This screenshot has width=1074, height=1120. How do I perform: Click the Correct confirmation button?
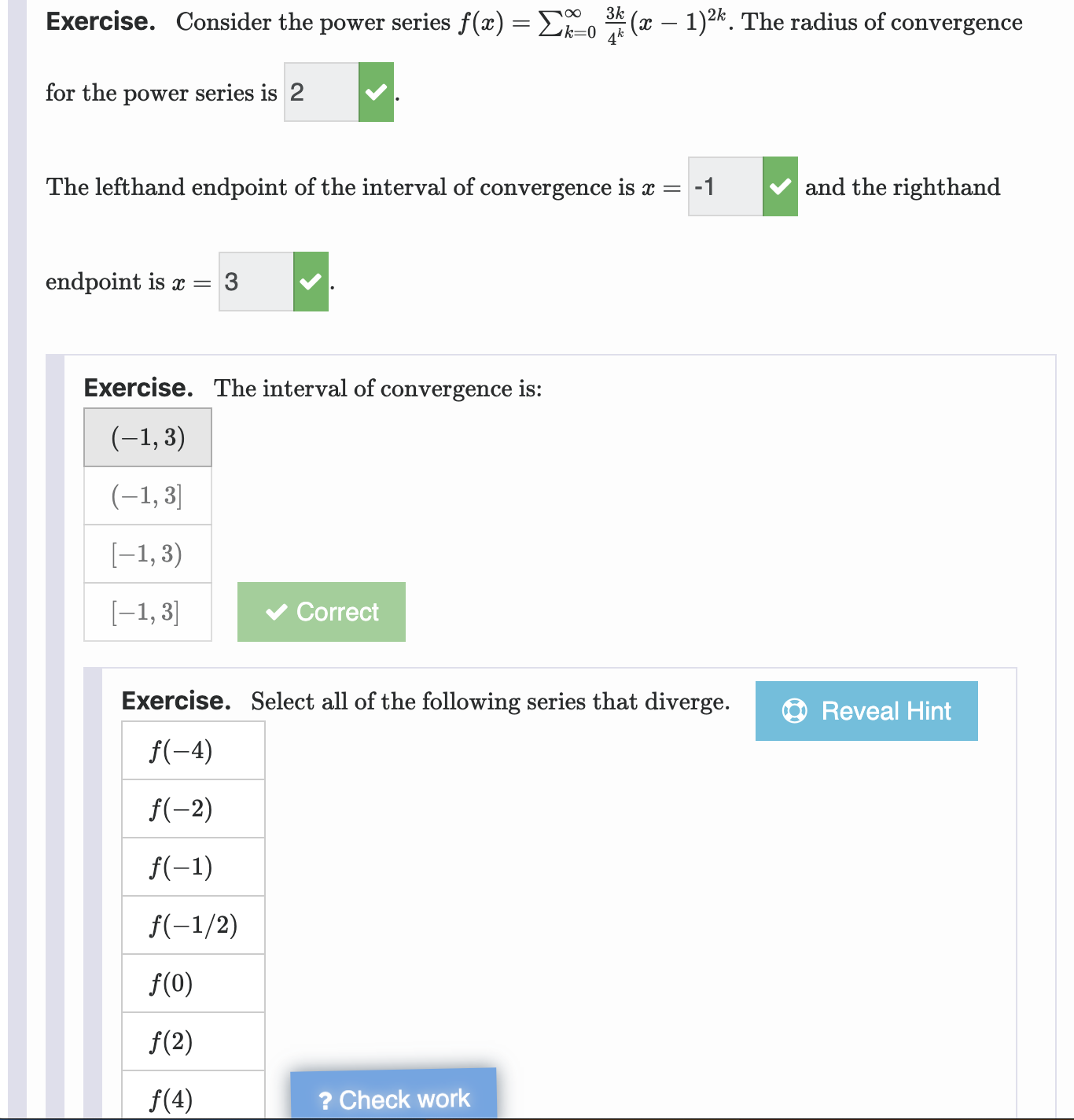click(321, 611)
